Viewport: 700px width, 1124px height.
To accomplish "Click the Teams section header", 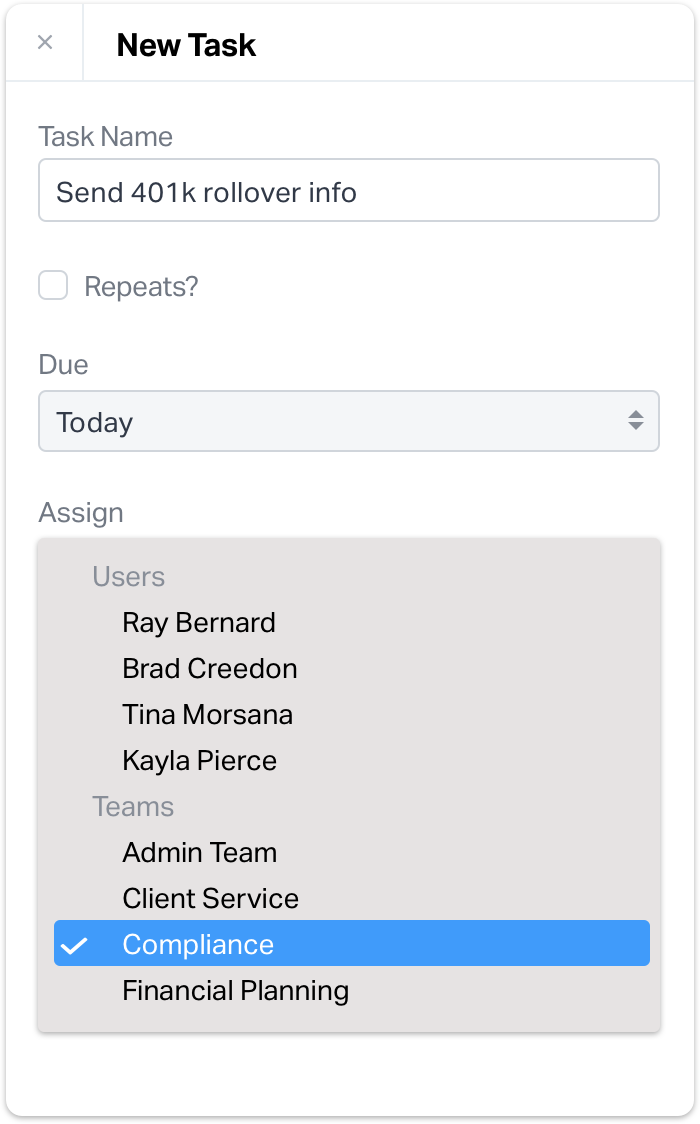I will pyautogui.click(x=133, y=806).
